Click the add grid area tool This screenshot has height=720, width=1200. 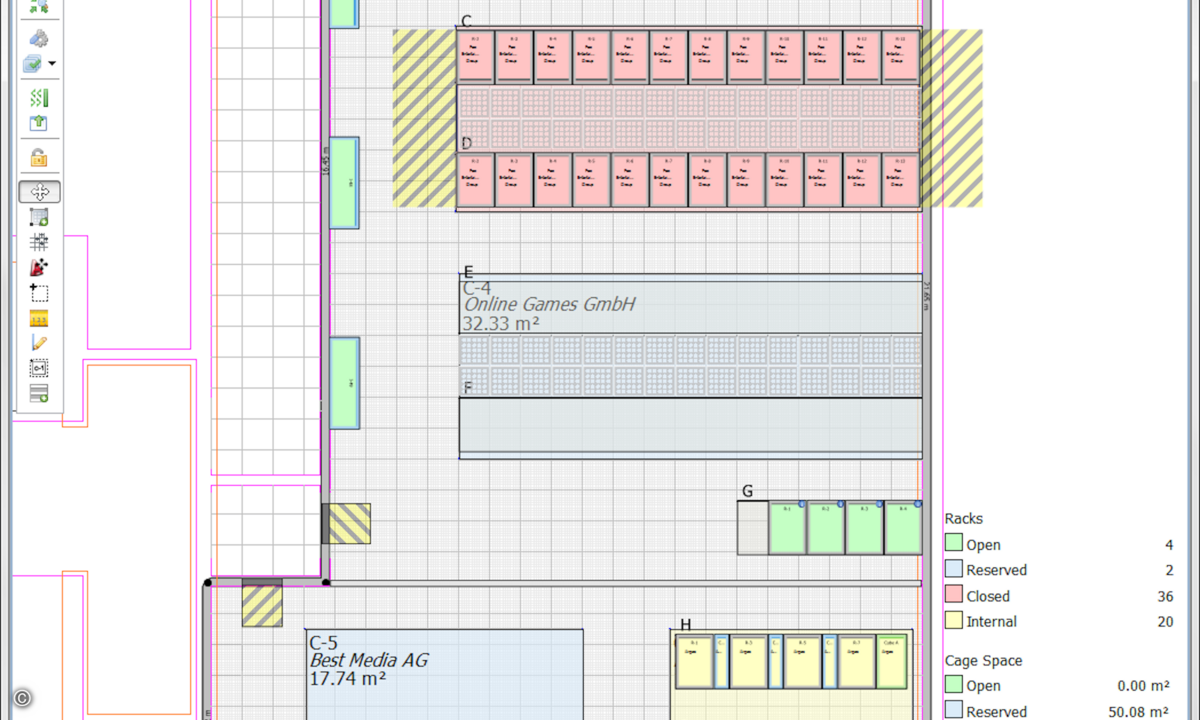point(39,217)
